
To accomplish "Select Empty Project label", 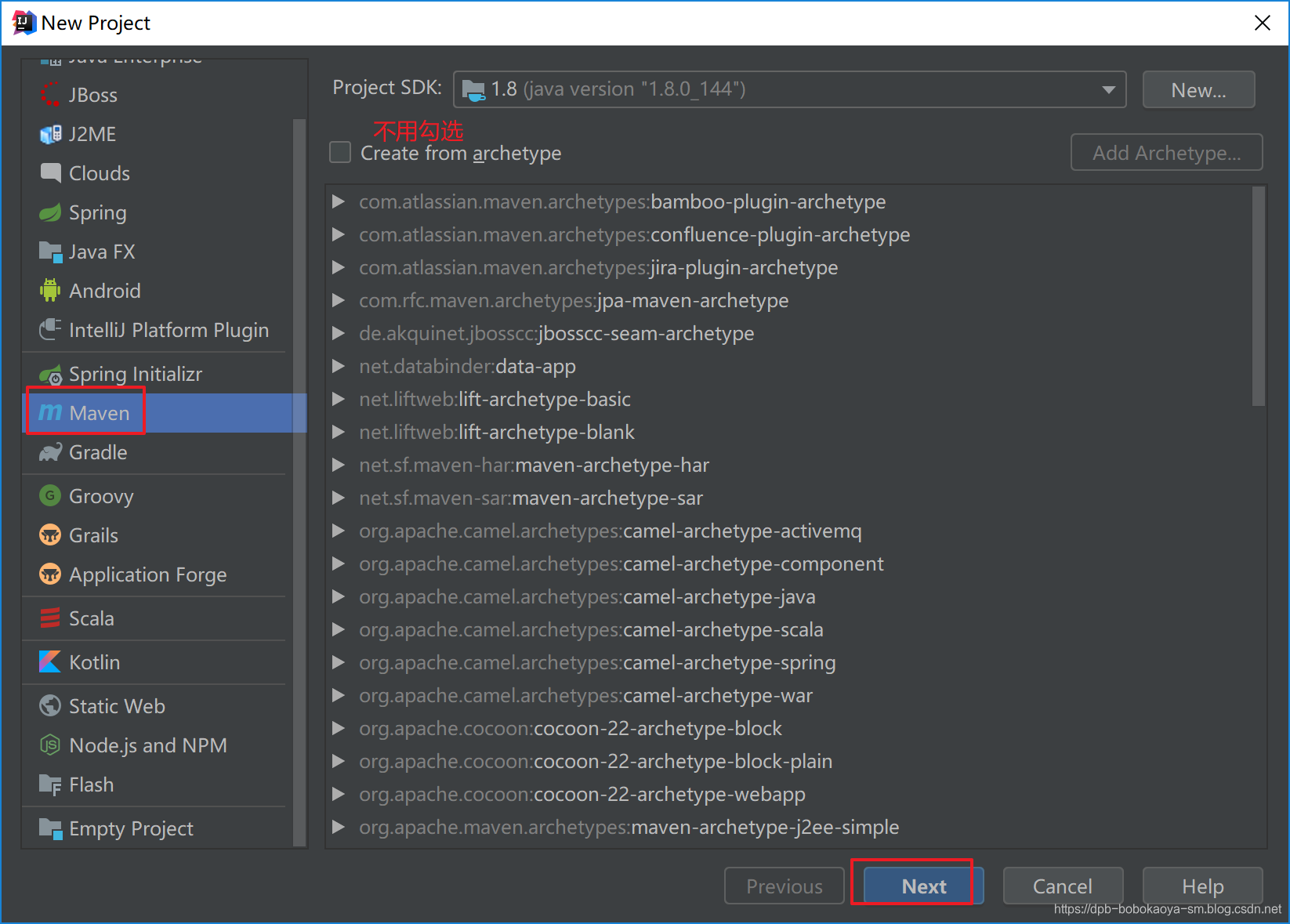I will (x=131, y=828).
